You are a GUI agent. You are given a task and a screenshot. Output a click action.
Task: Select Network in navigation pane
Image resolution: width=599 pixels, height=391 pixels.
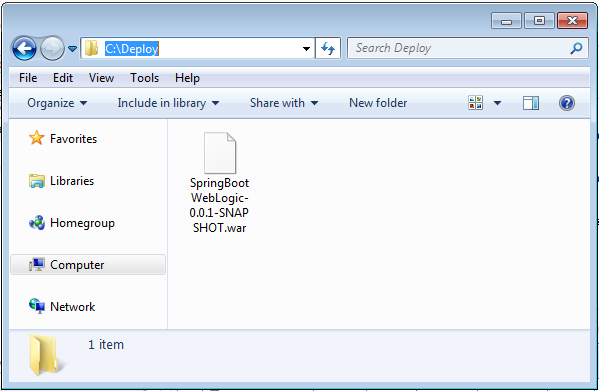(x=73, y=307)
